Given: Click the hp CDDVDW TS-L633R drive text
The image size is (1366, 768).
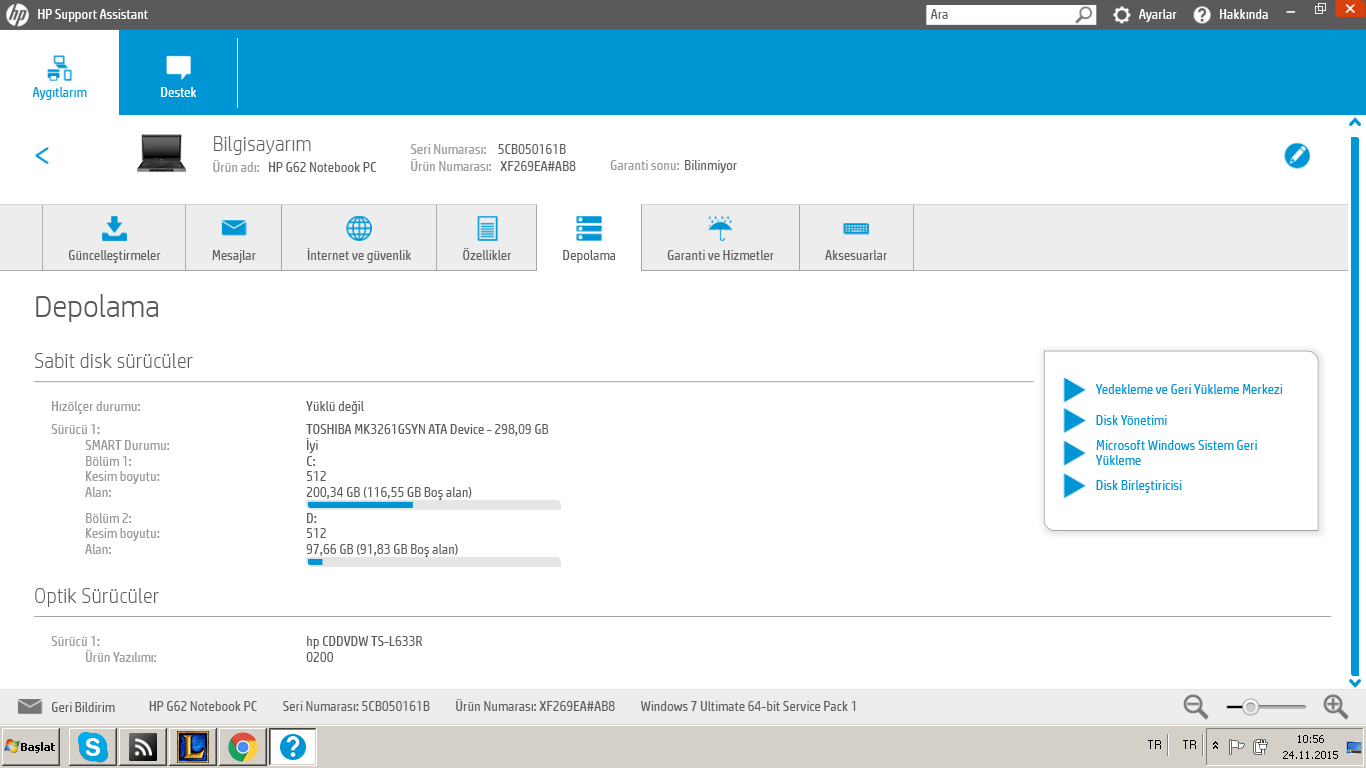Looking at the screenshot, I should (x=364, y=642).
